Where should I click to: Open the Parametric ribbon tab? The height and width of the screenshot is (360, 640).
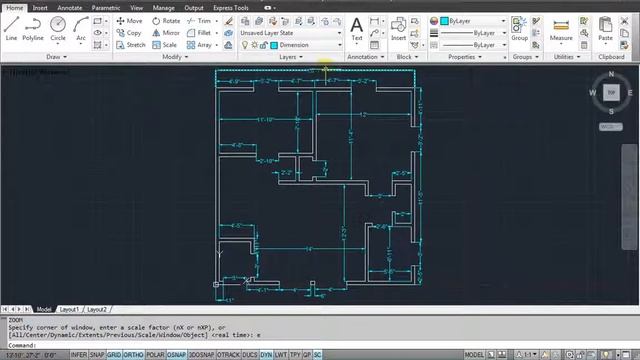tap(106, 8)
